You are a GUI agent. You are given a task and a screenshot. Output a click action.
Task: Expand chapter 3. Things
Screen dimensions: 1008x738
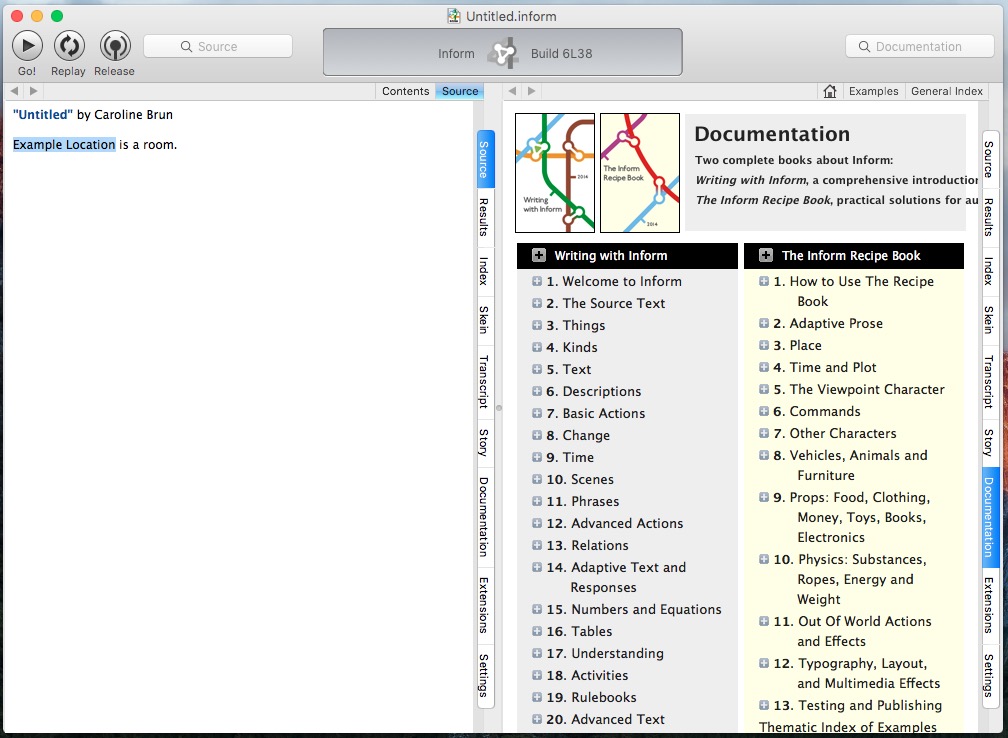(x=537, y=325)
